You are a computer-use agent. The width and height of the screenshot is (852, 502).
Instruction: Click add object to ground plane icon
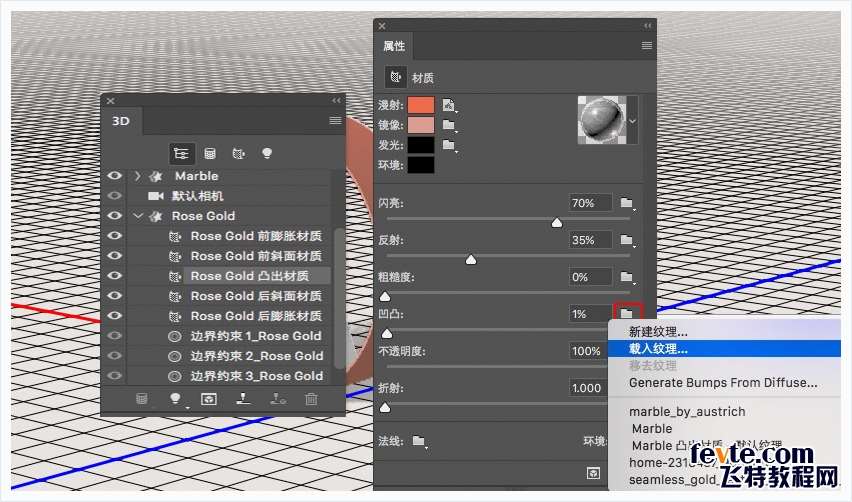(x=243, y=399)
